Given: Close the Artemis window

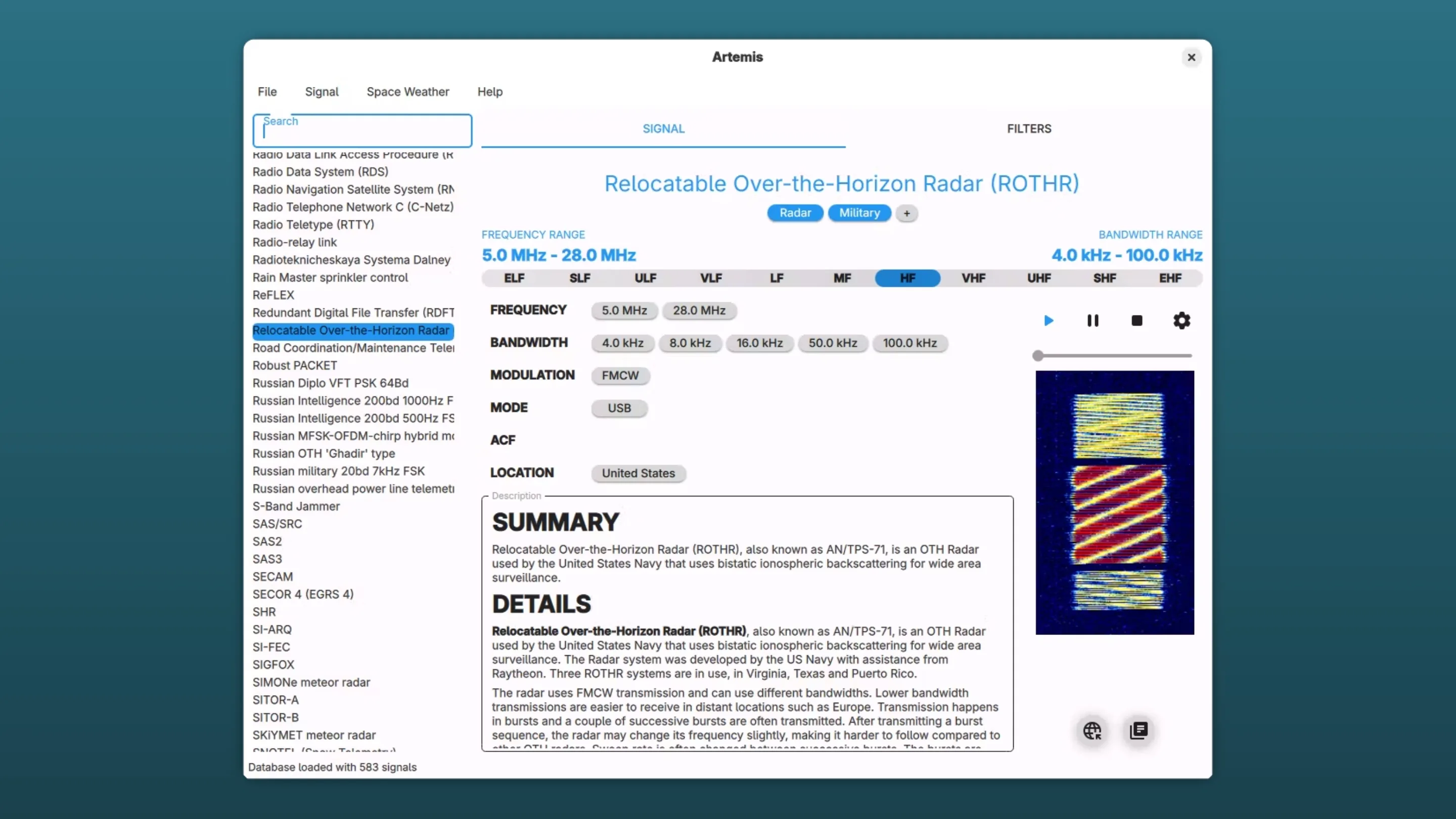Looking at the screenshot, I should 1191,57.
